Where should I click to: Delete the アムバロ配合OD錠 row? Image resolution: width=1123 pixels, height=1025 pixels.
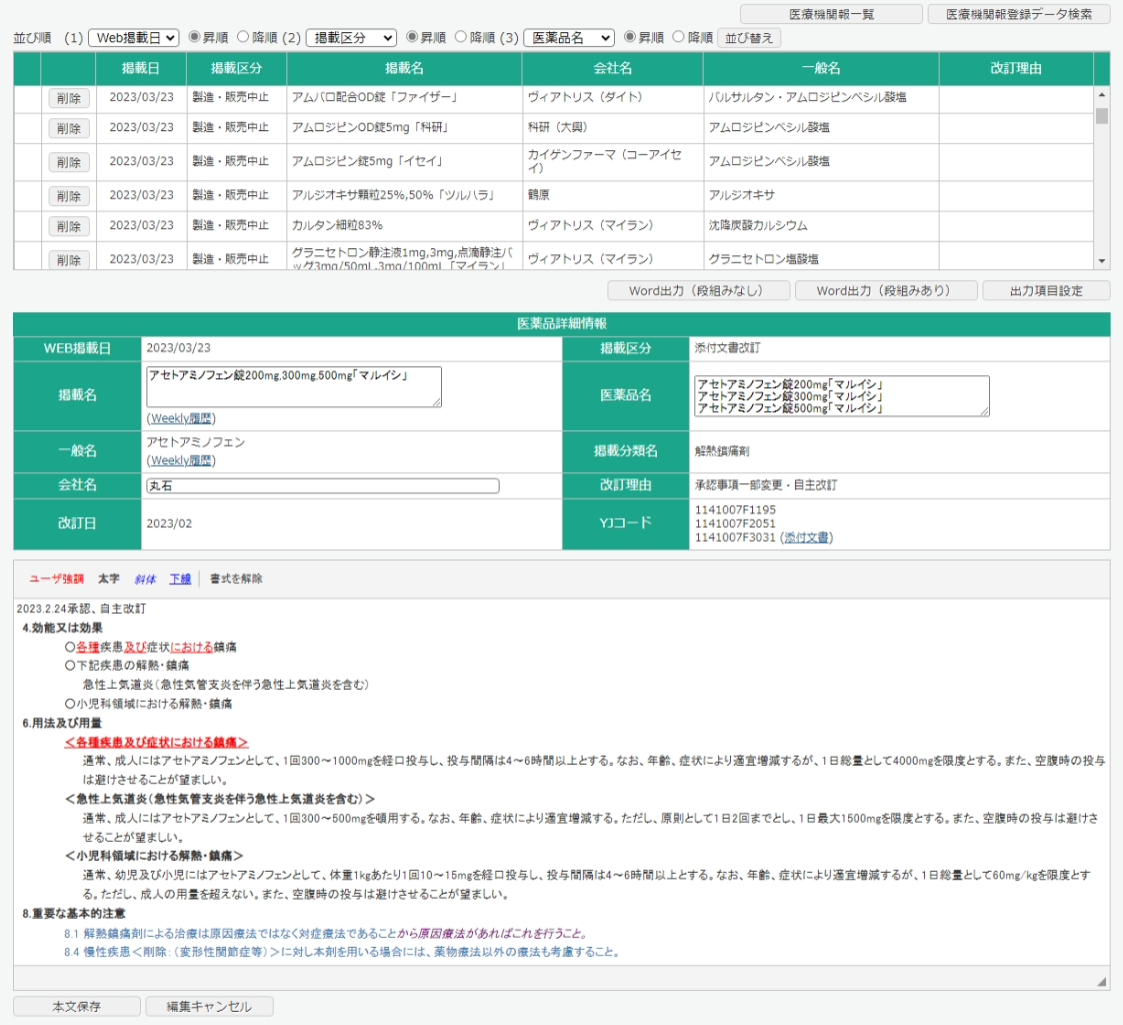click(x=69, y=98)
